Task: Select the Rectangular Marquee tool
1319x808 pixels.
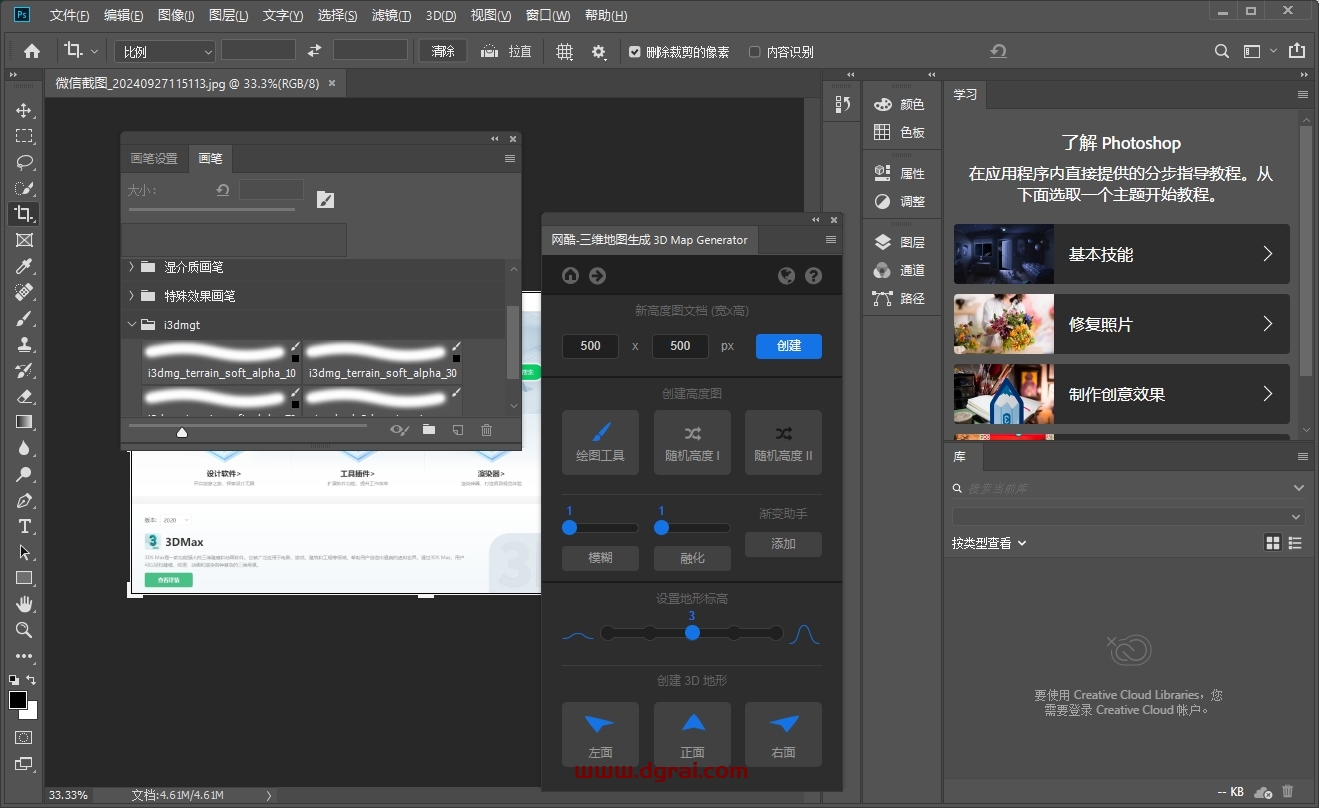Action: 24,136
